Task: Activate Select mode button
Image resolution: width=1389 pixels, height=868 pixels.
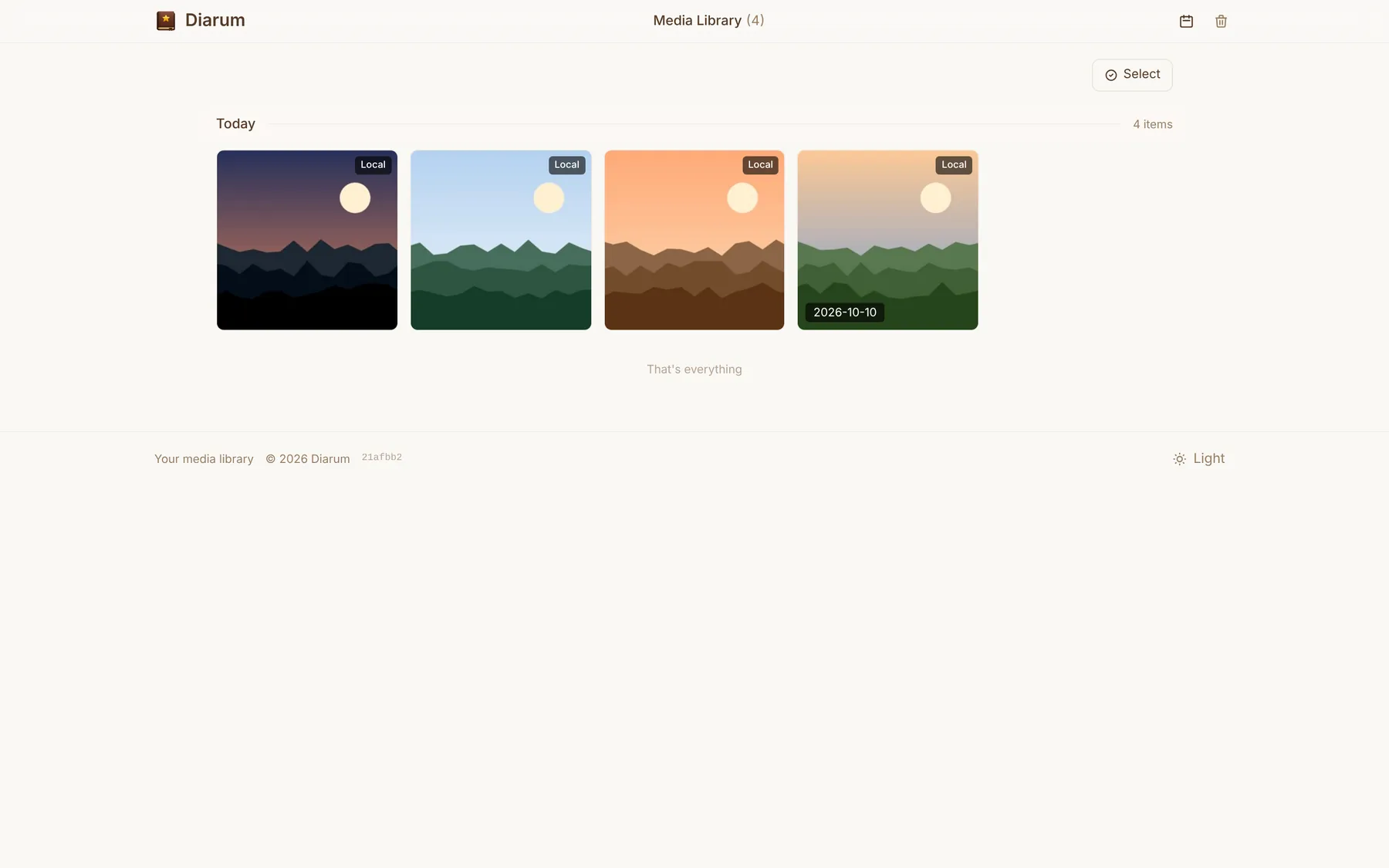Action: 1132,75
